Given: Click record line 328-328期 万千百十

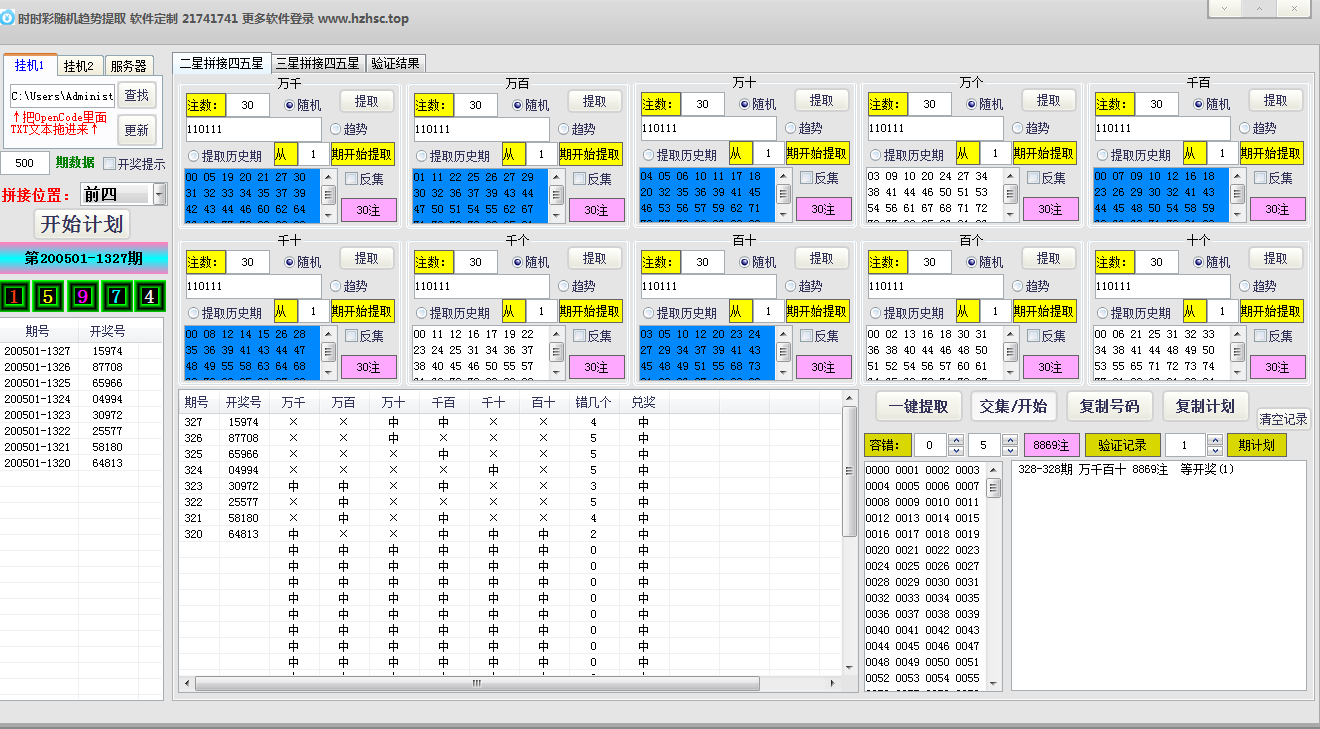Looking at the screenshot, I should point(1126,469).
